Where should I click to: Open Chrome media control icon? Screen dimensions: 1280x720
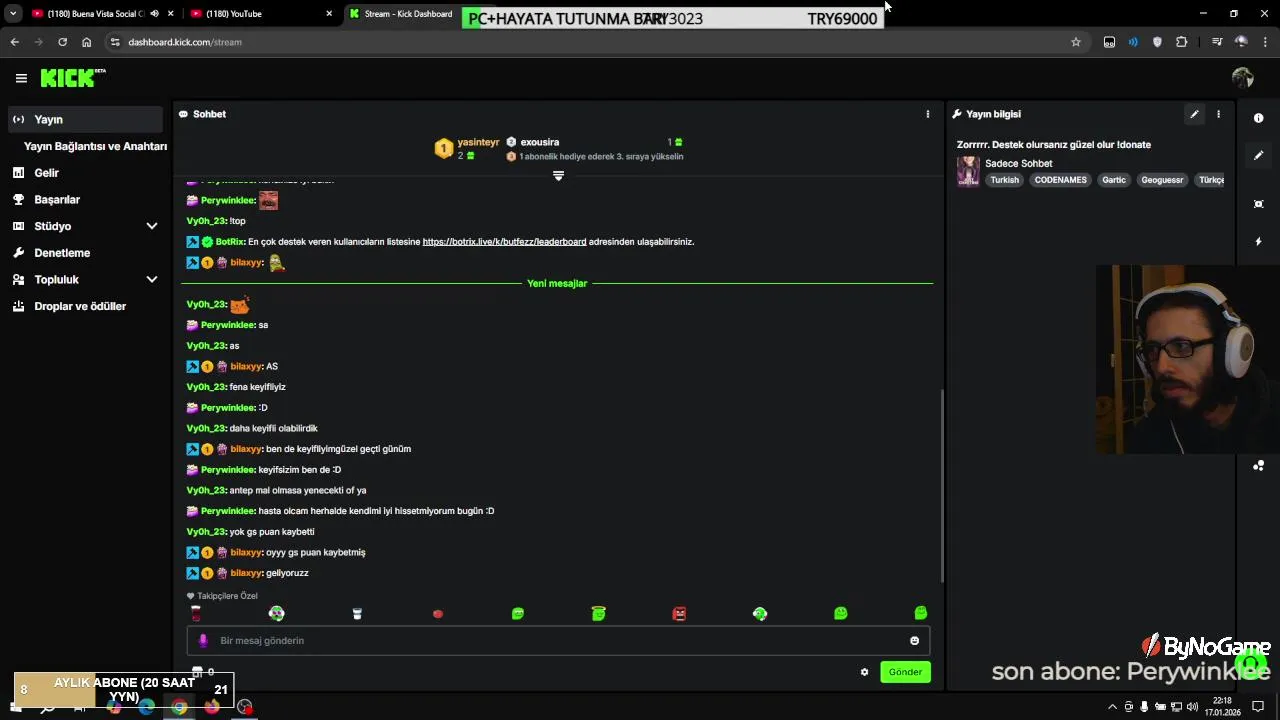(x=1217, y=42)
